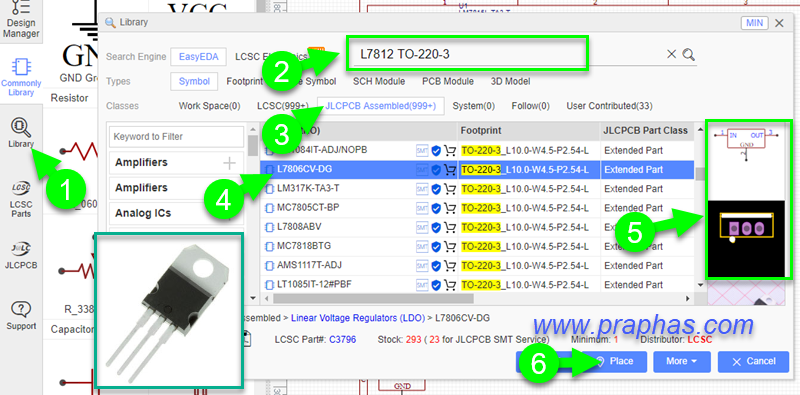Clear the search text with X icon
Image resolution: width=800 pixels, height=395 pixels.
pos(671,55)
